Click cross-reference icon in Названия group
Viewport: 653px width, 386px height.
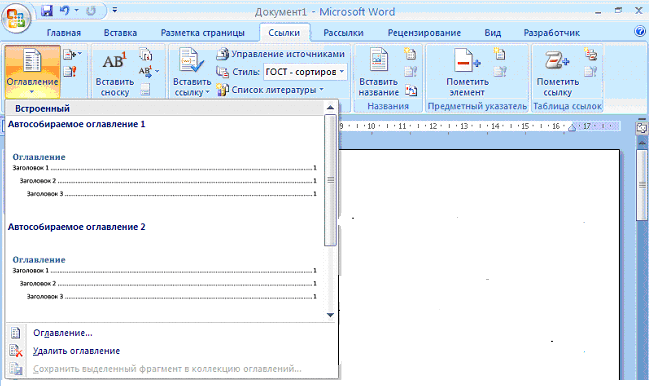pyautogui.click(x=411, y=90)
